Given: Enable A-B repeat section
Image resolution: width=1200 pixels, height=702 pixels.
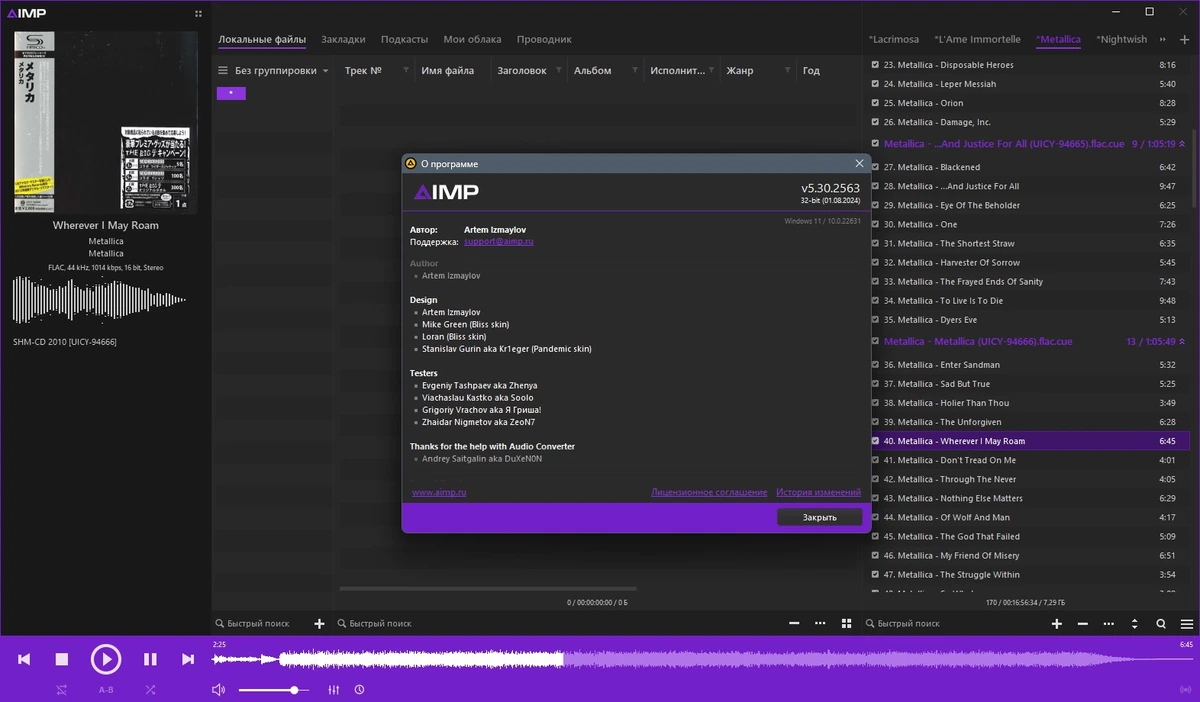Looking at the screenshot, I should point(106,690).
